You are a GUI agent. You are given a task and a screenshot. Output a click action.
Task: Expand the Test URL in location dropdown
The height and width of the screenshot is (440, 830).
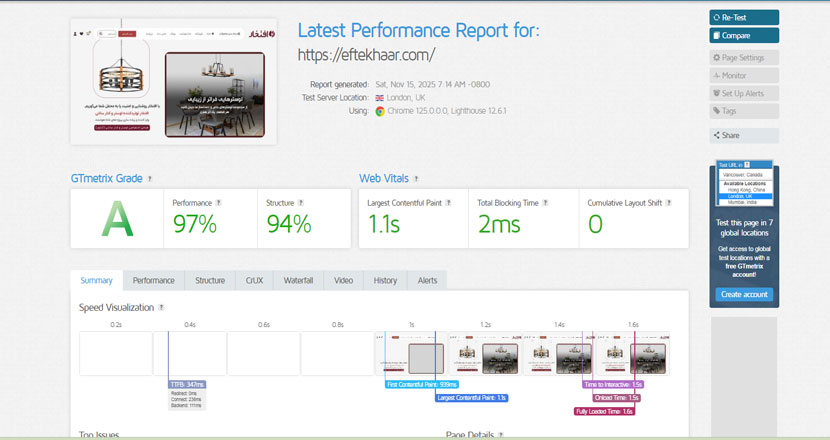click(x=746, y=164)
